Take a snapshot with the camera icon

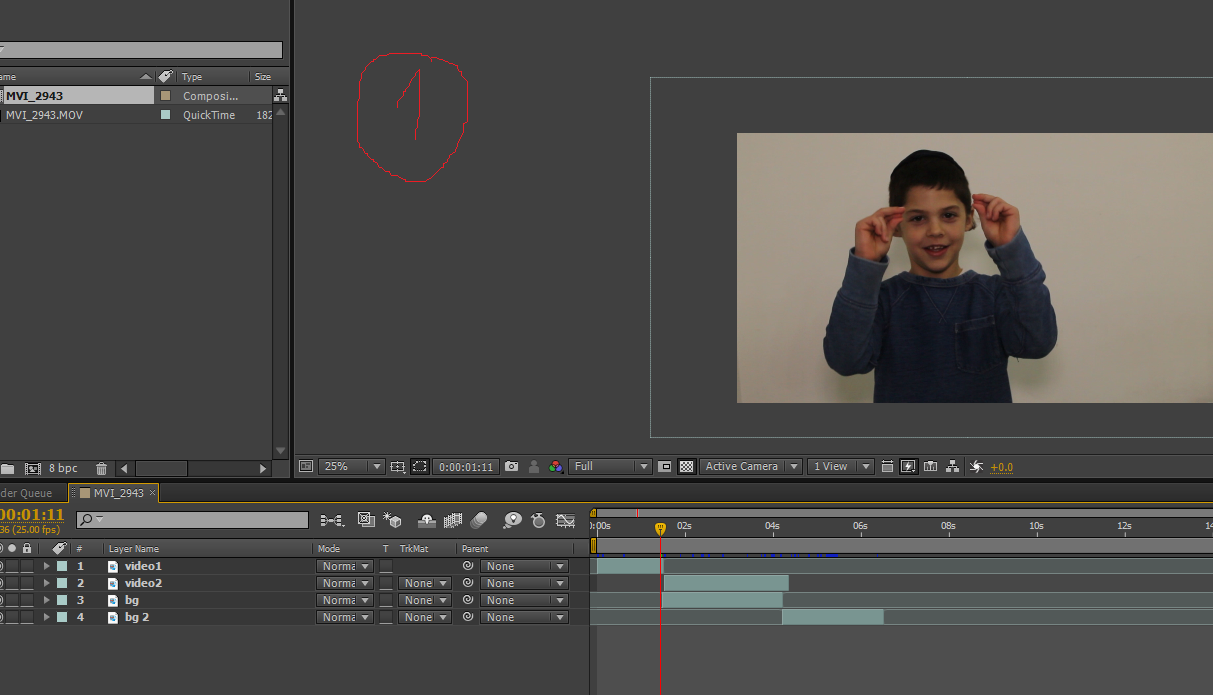point(512,467)
